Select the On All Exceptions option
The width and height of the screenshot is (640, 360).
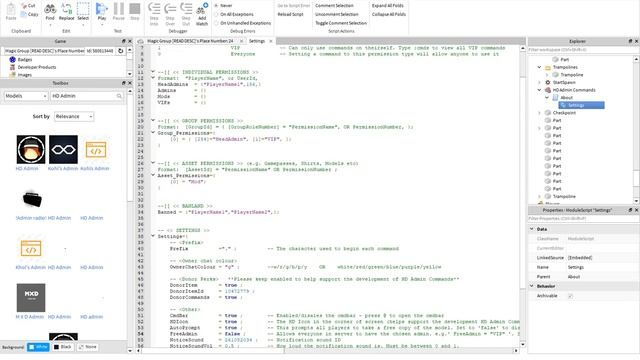tap(233, 14)
